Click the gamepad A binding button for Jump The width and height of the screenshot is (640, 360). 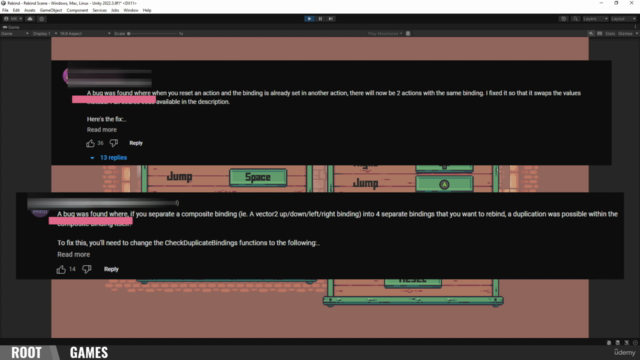coord(444,184)
